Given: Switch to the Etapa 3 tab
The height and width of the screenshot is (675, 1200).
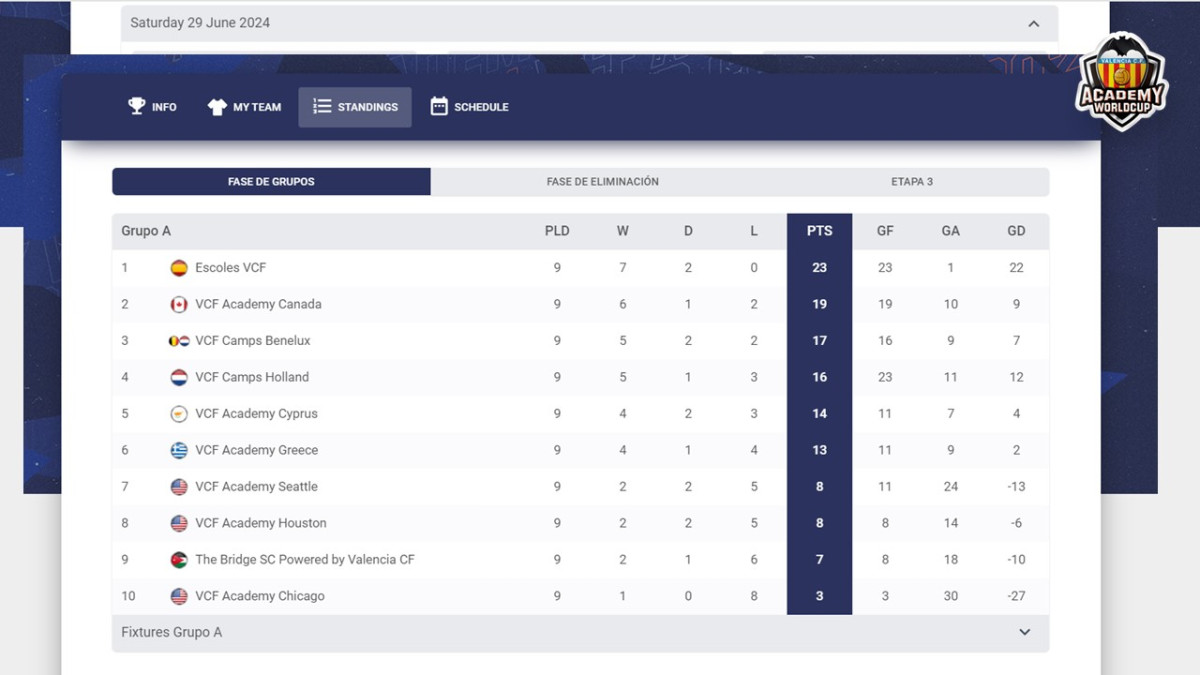Looking at the screenshot, I should click(912, 182).
